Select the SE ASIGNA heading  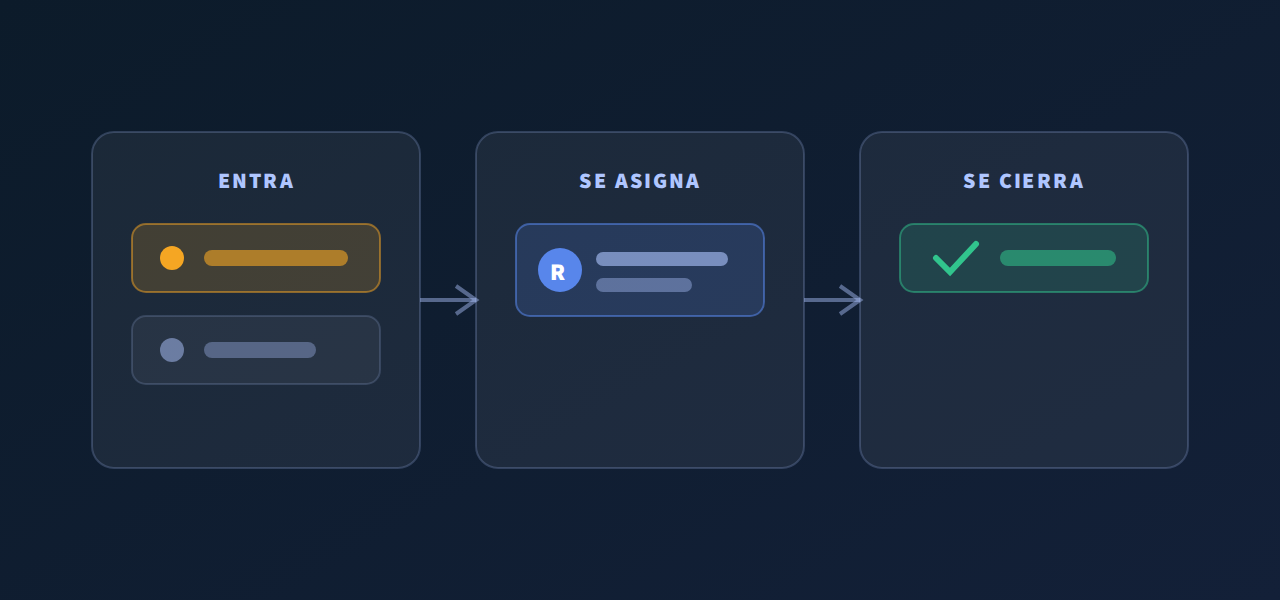click(x=640, y=181)
